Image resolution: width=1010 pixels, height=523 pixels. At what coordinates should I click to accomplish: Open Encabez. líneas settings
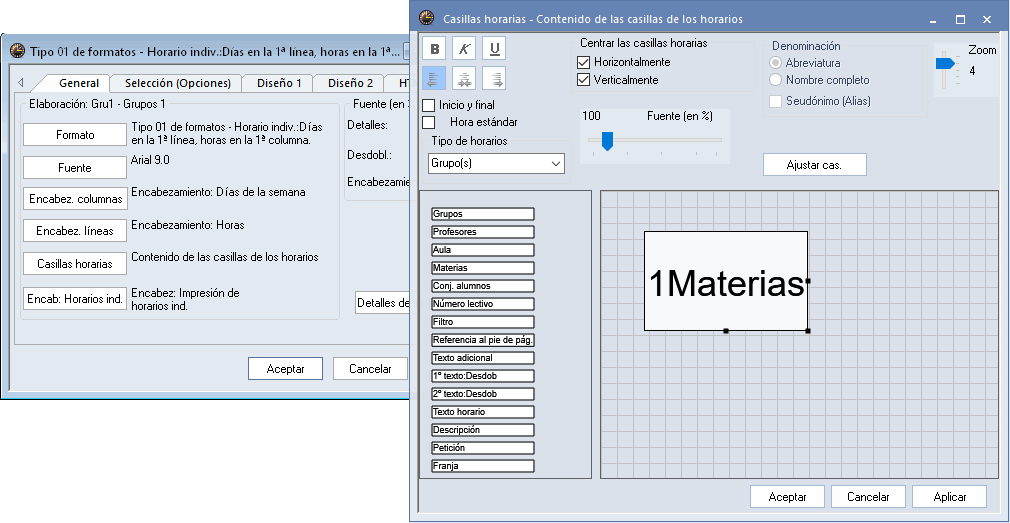[75, 231]
